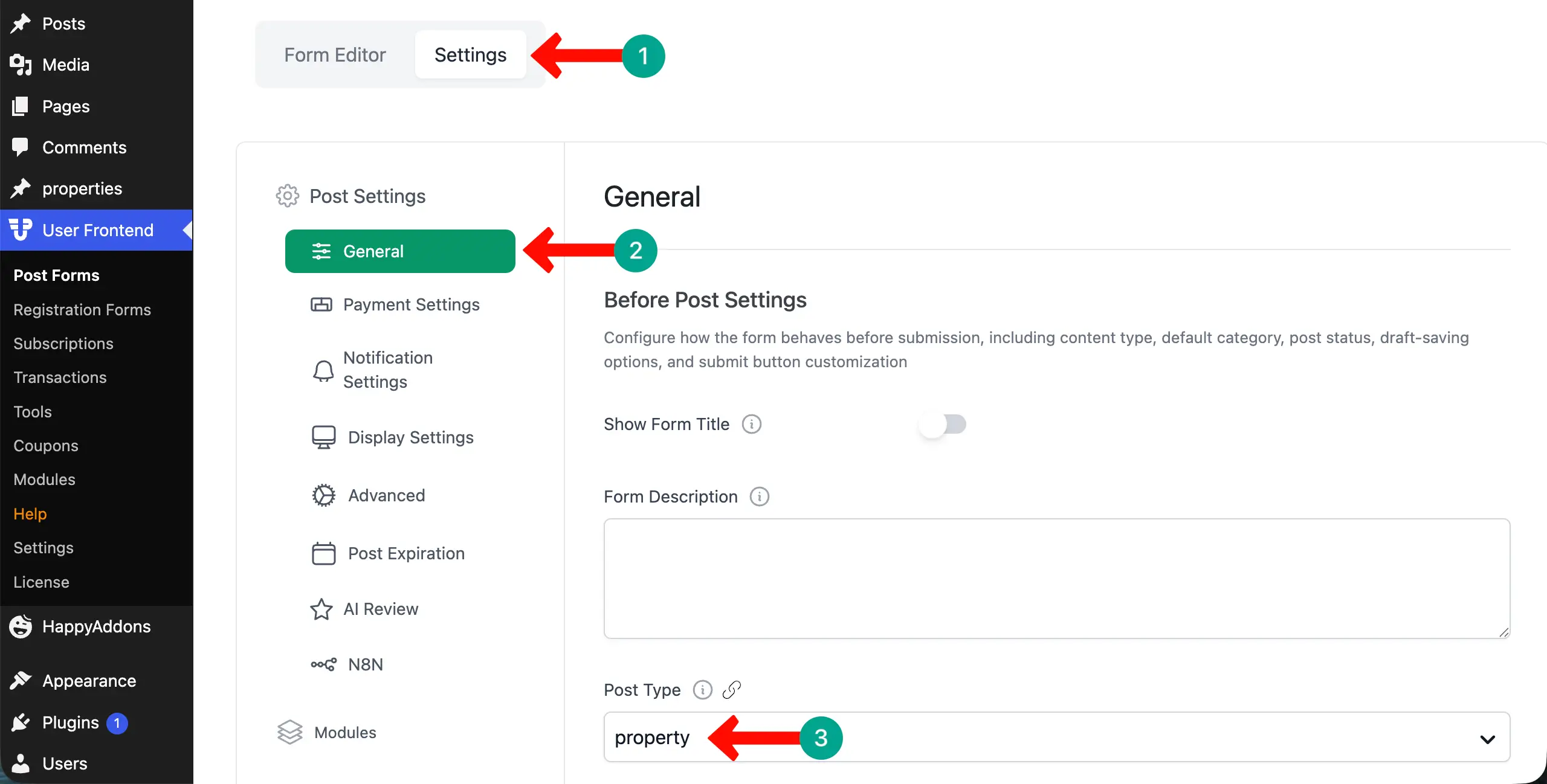Open the AI Review section
This screenshot has height=784, width=1547.
(400, 609)
